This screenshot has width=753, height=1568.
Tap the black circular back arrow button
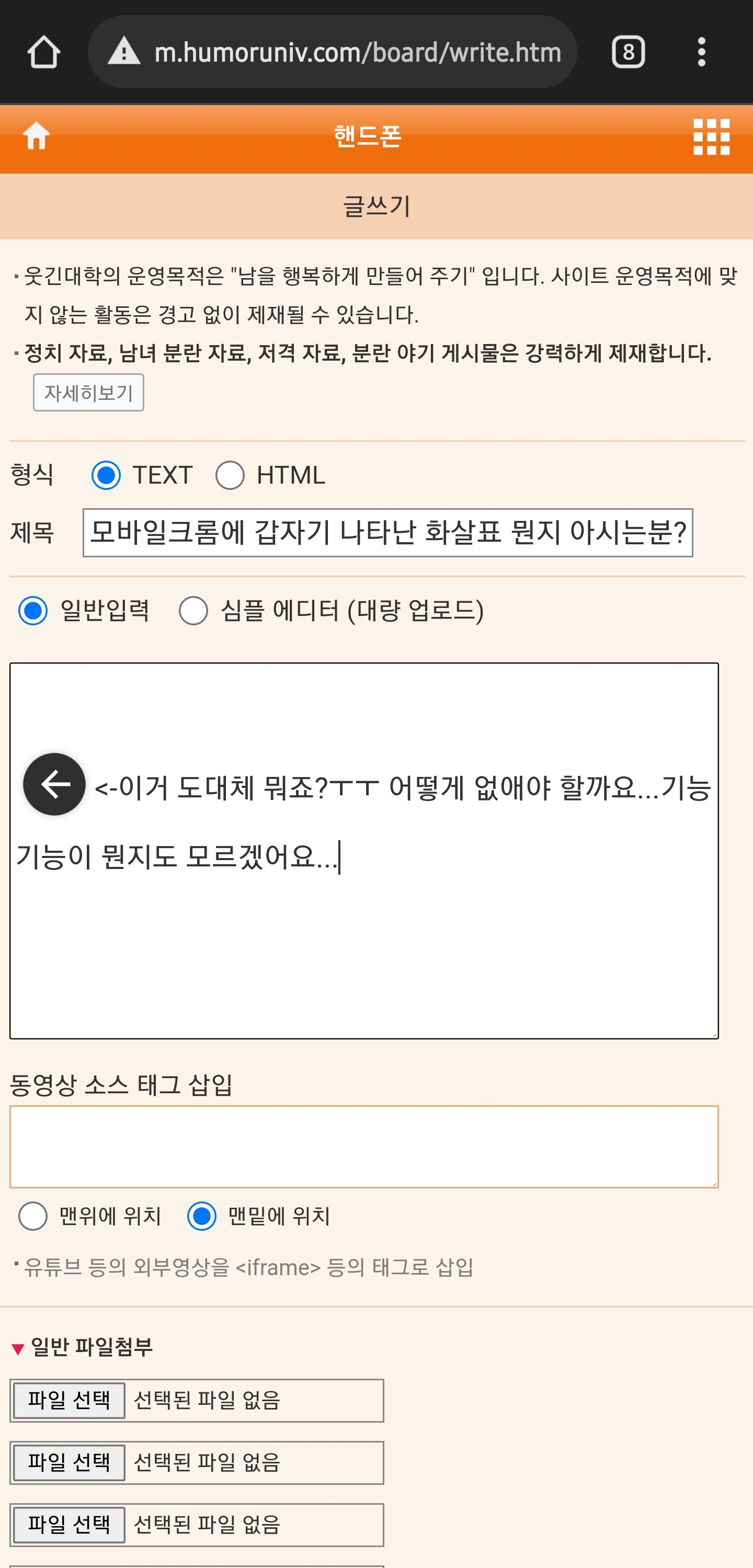(54, 784)
